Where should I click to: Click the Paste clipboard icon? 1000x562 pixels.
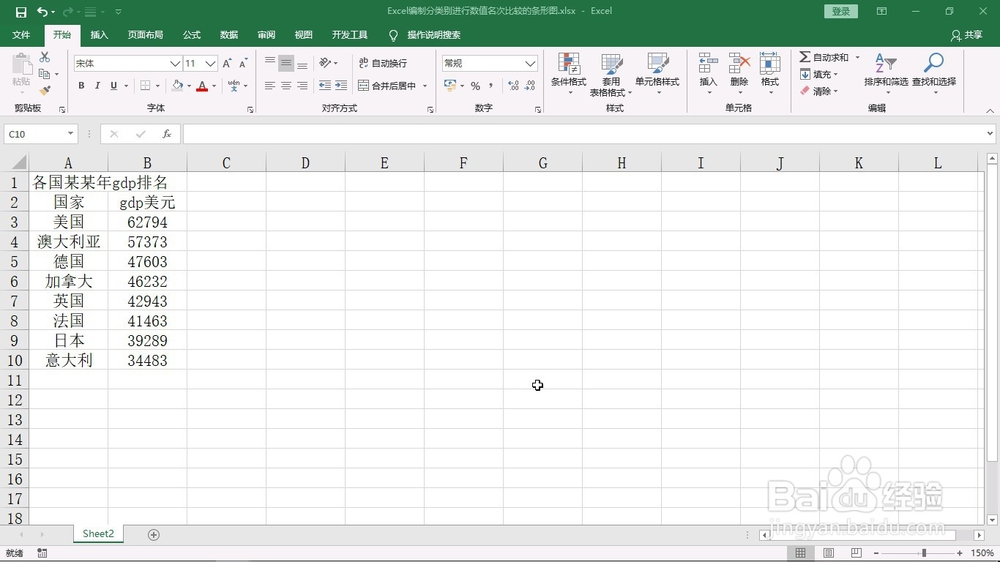pyautogui.click(x=21, y=65)
